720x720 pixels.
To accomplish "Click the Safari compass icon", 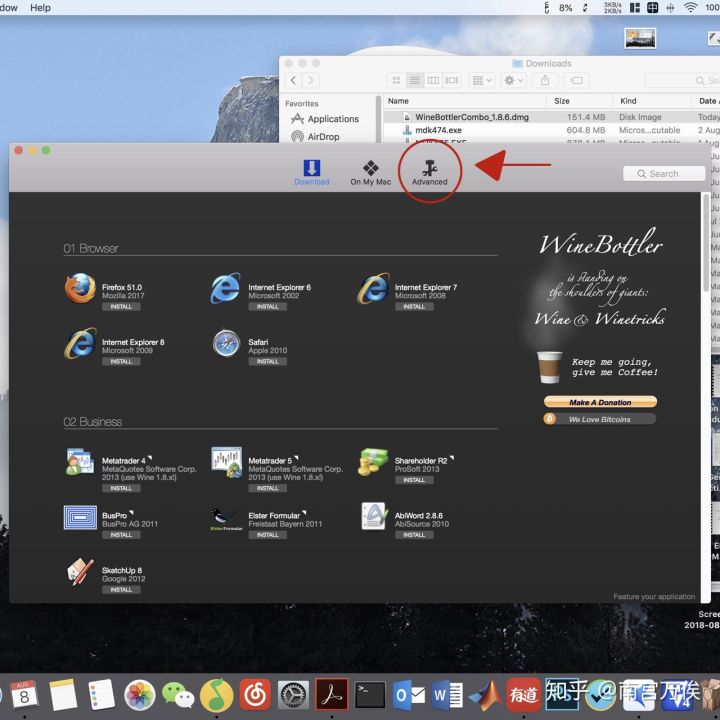I will pos(226,343).
